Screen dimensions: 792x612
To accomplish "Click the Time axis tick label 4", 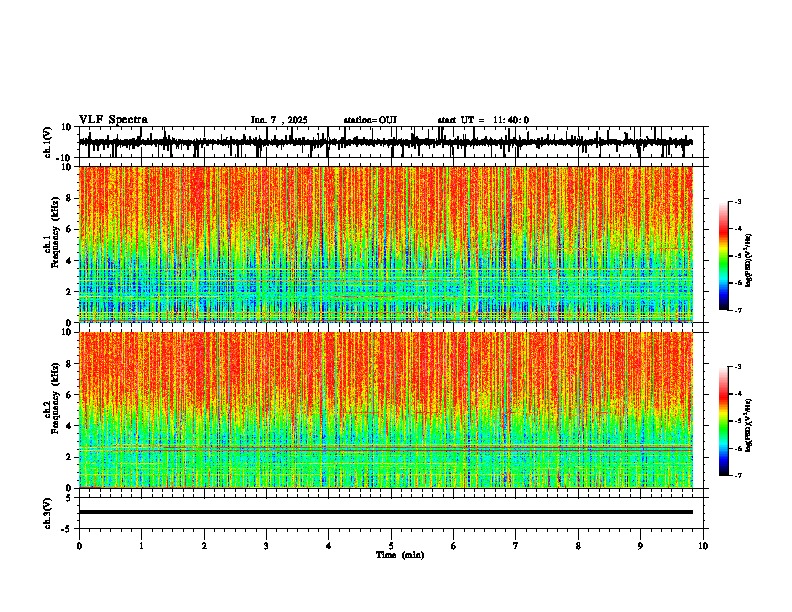I will [328, 546].
